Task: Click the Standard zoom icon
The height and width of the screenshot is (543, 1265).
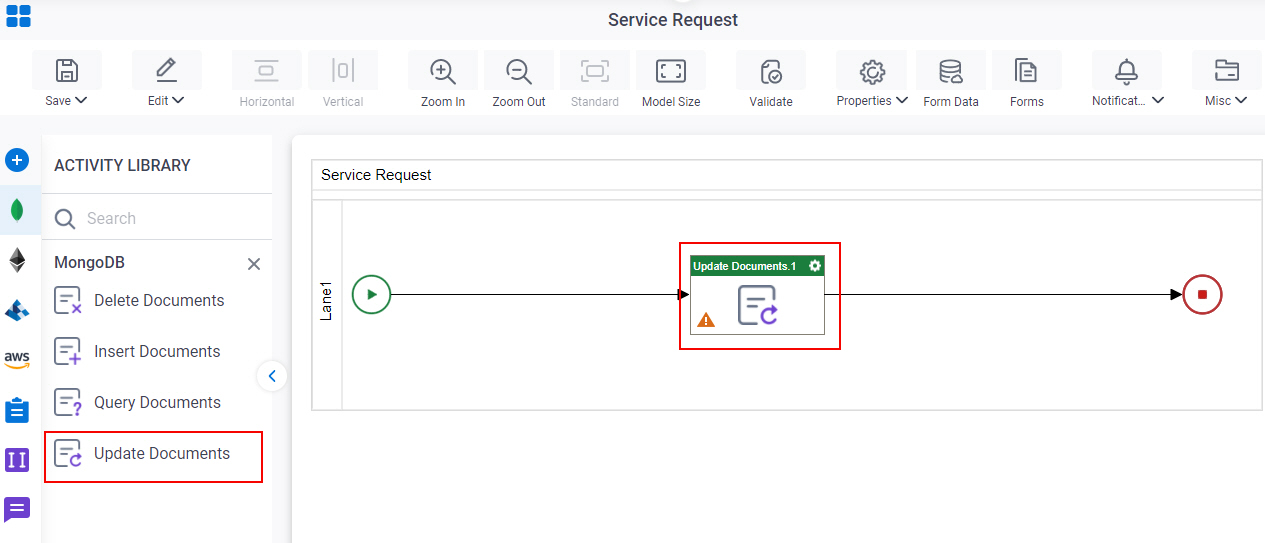Action: [595, 70]
